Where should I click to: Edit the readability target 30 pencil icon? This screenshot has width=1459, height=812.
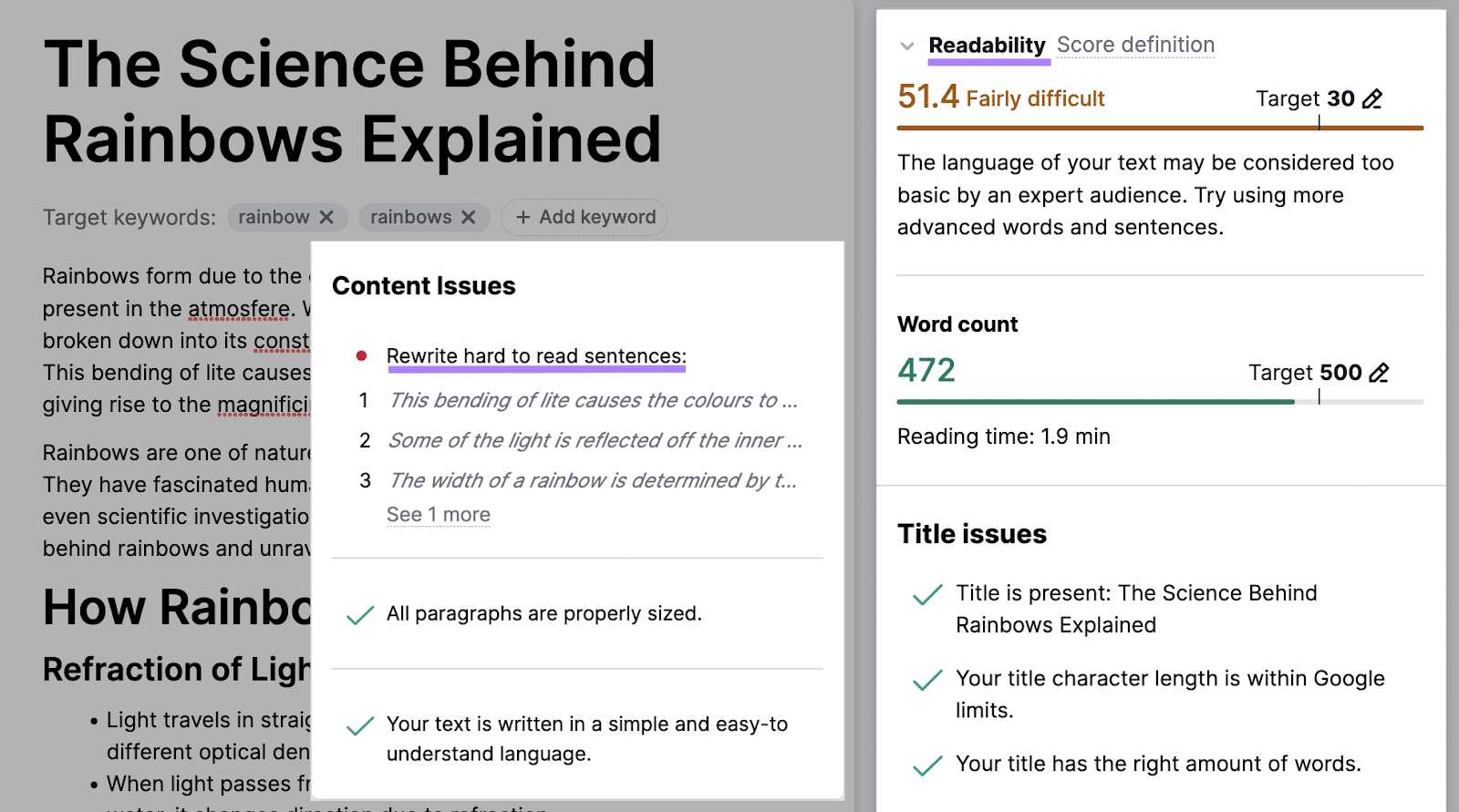(x=1372, y=98)
